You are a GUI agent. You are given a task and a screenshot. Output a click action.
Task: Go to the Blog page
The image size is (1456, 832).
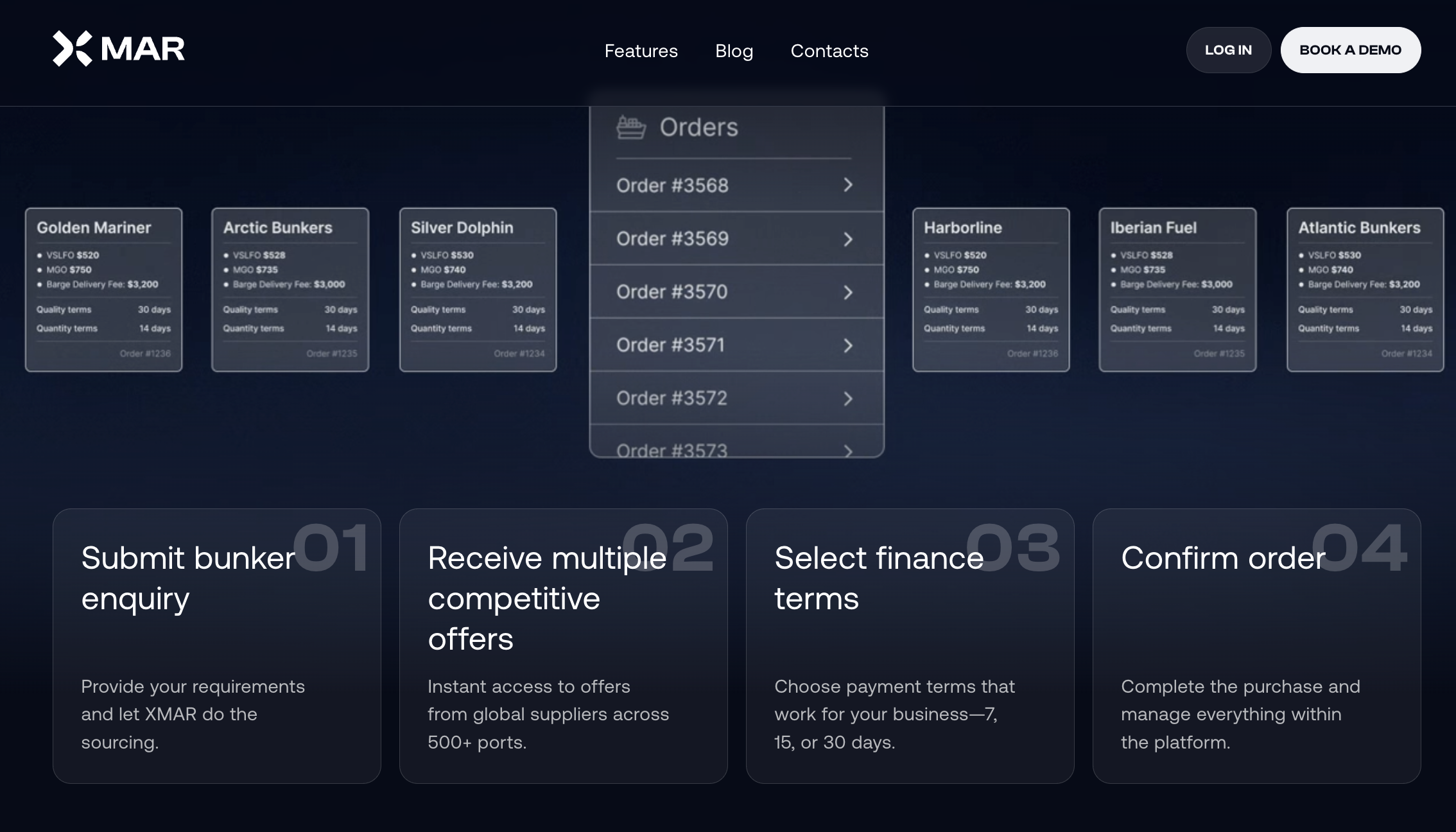[734, 51]
